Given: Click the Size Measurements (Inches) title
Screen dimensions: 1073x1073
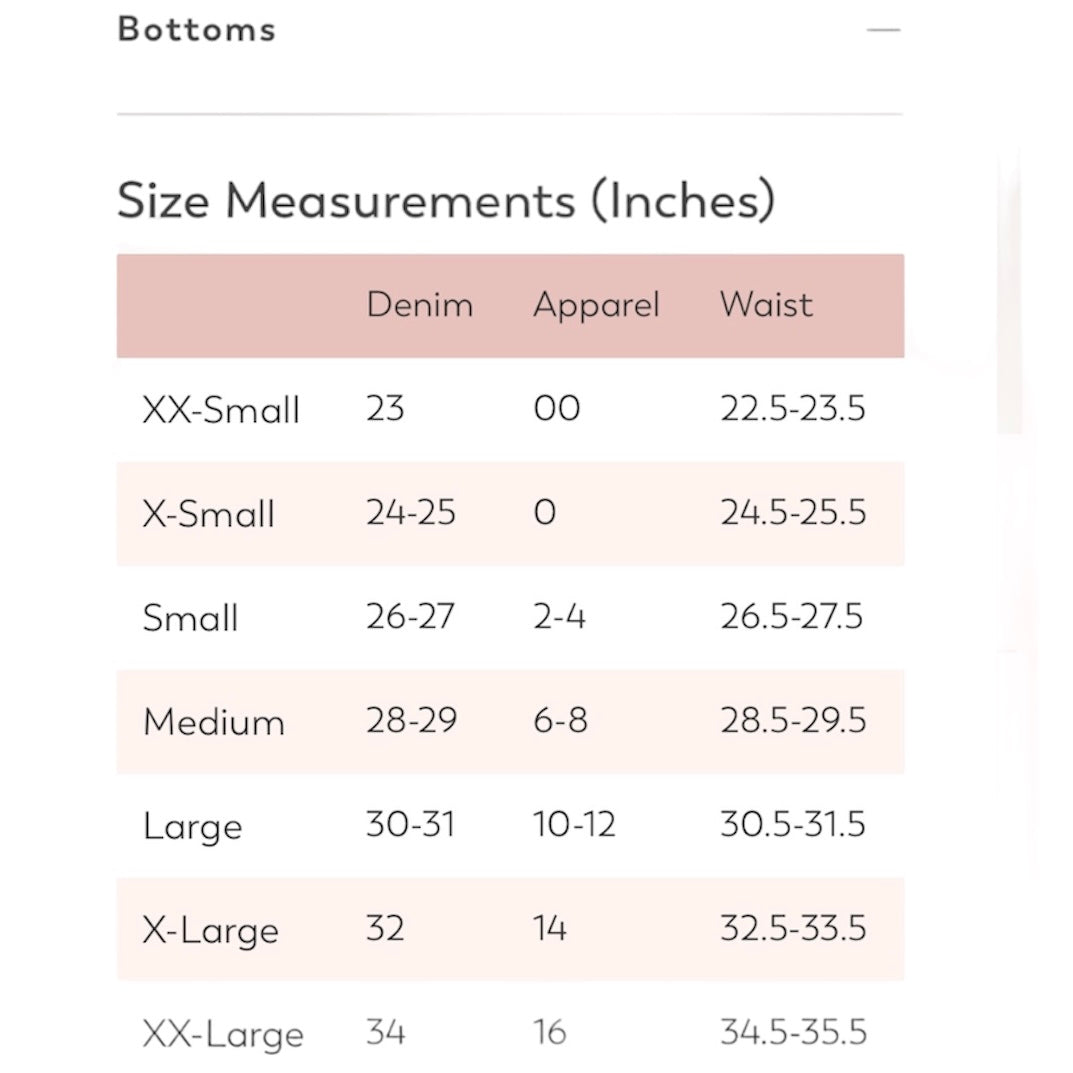Looking at the screenshot, I should (x=446, y=200).
